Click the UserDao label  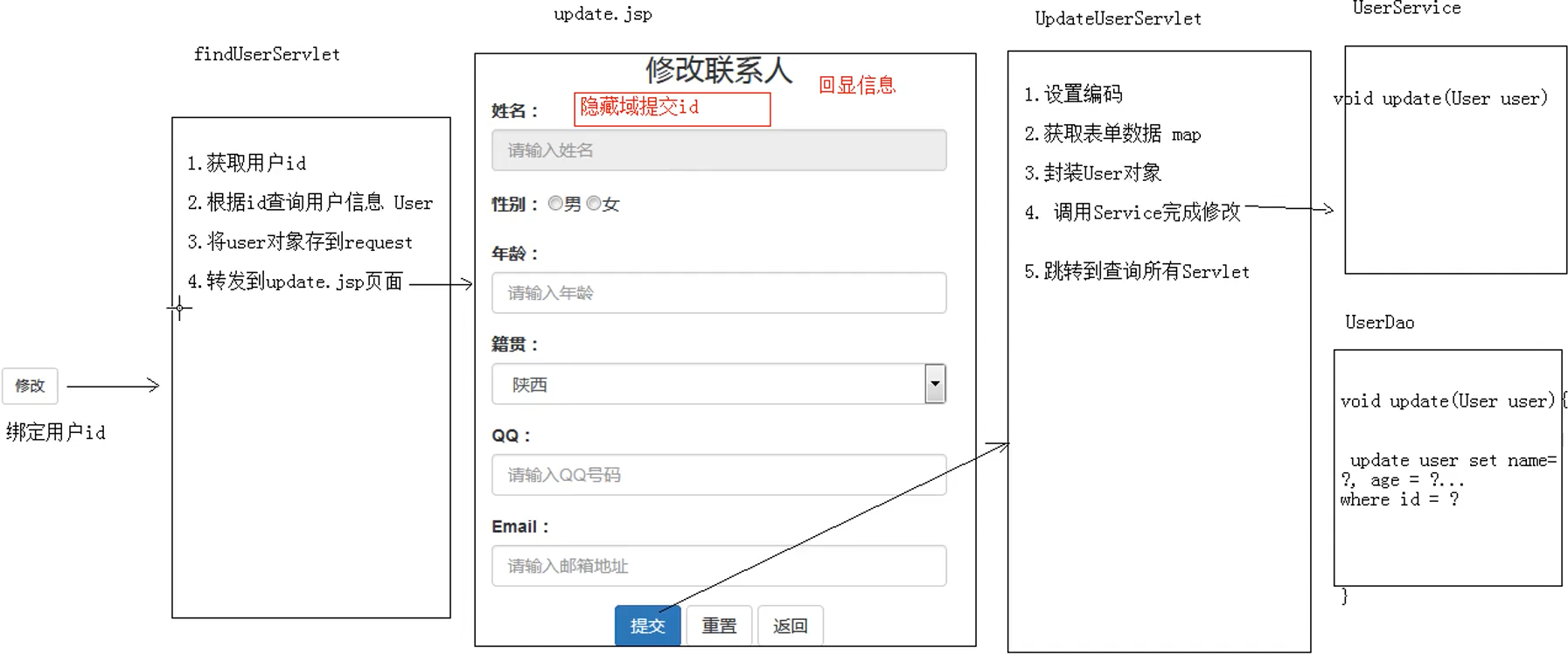[1379, 323]
